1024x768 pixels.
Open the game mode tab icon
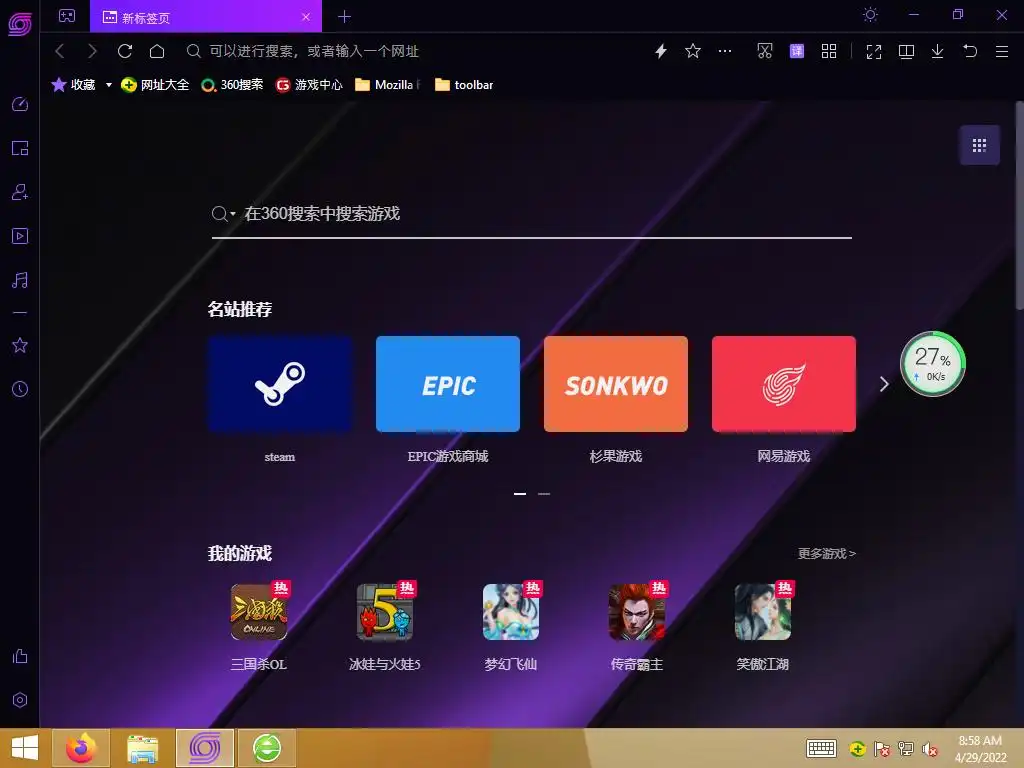67,16
